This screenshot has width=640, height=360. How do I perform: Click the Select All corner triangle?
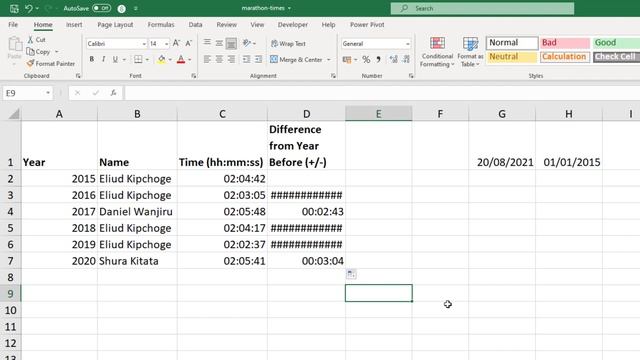(14, 114)
